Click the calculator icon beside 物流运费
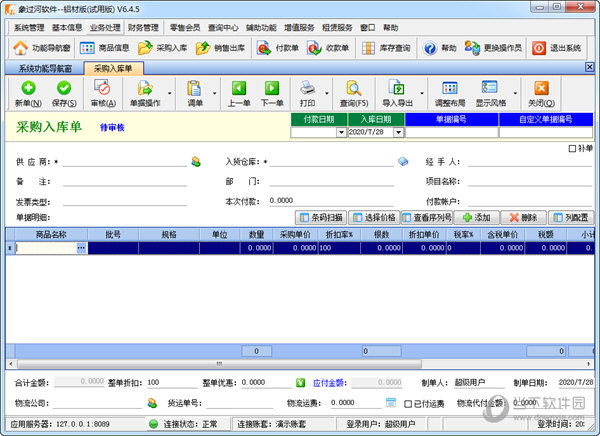Screen dimensions: 600x436 tap(391, 402)
